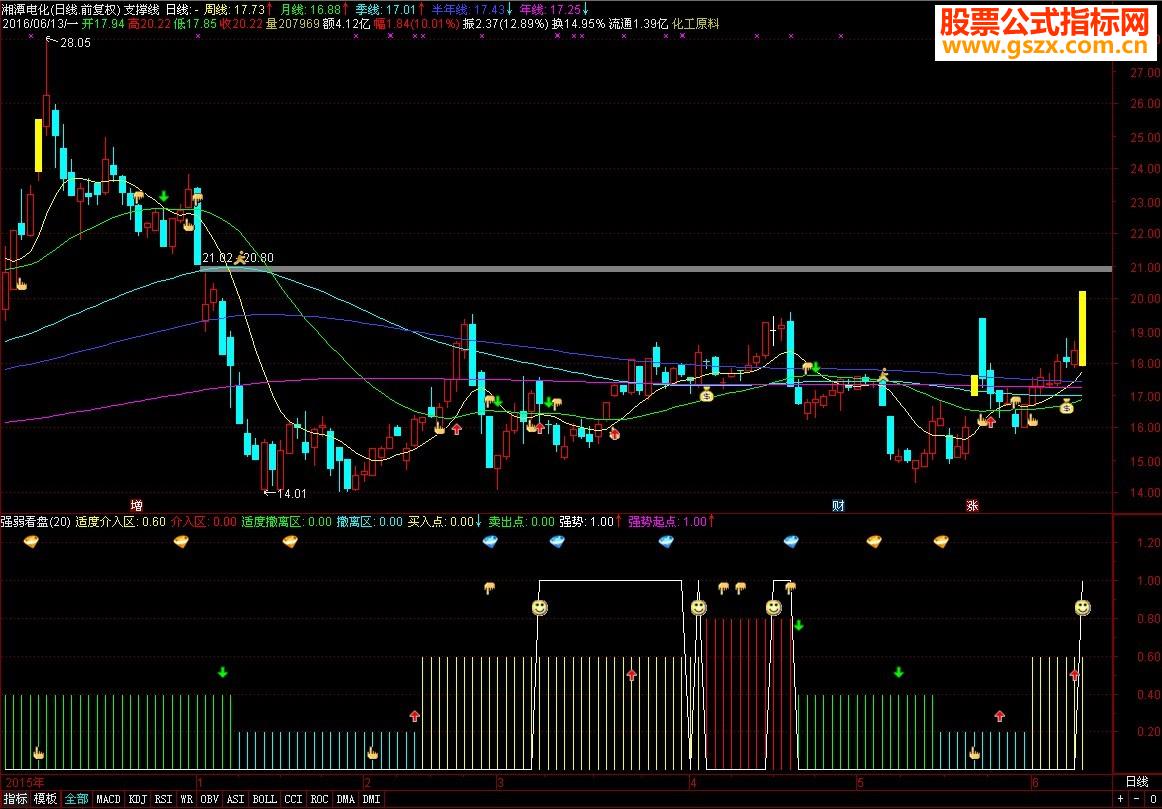Click the 周线: 17.73 value in header

(x=235, y=9)
